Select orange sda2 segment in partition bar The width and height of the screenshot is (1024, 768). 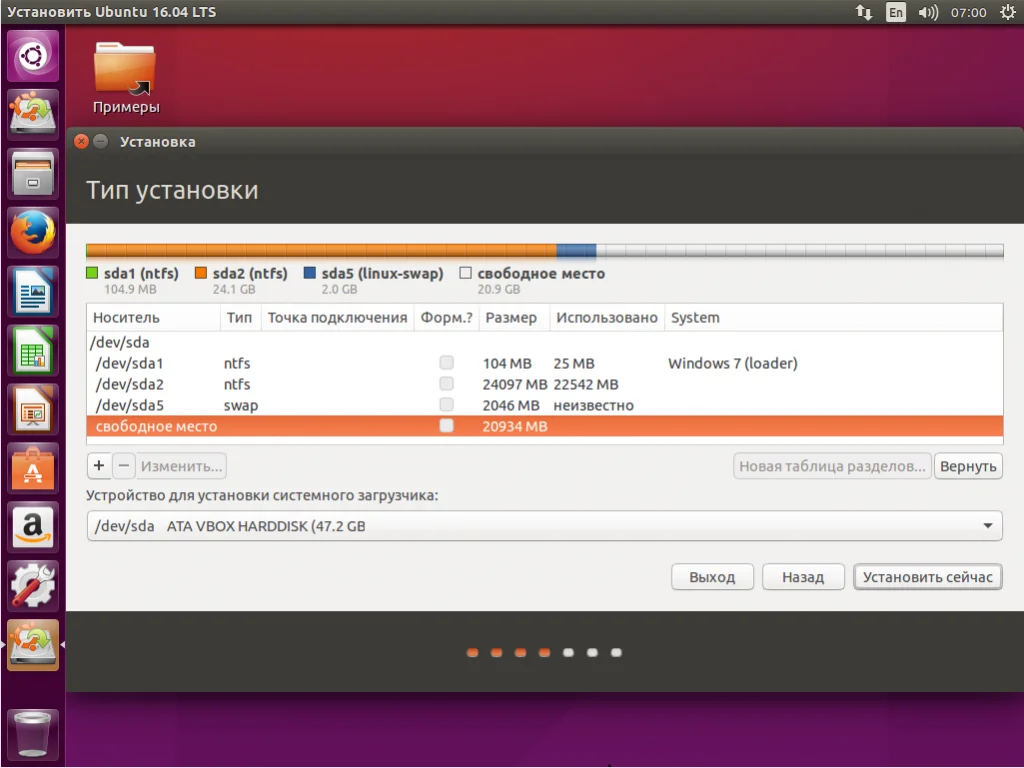(321, 250)
